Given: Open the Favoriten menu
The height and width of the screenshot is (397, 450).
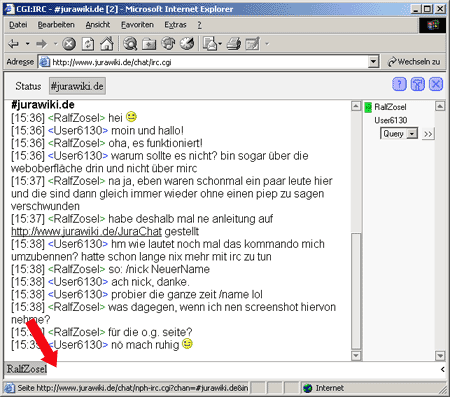Looking at the screenshot, I should point(137,25).
